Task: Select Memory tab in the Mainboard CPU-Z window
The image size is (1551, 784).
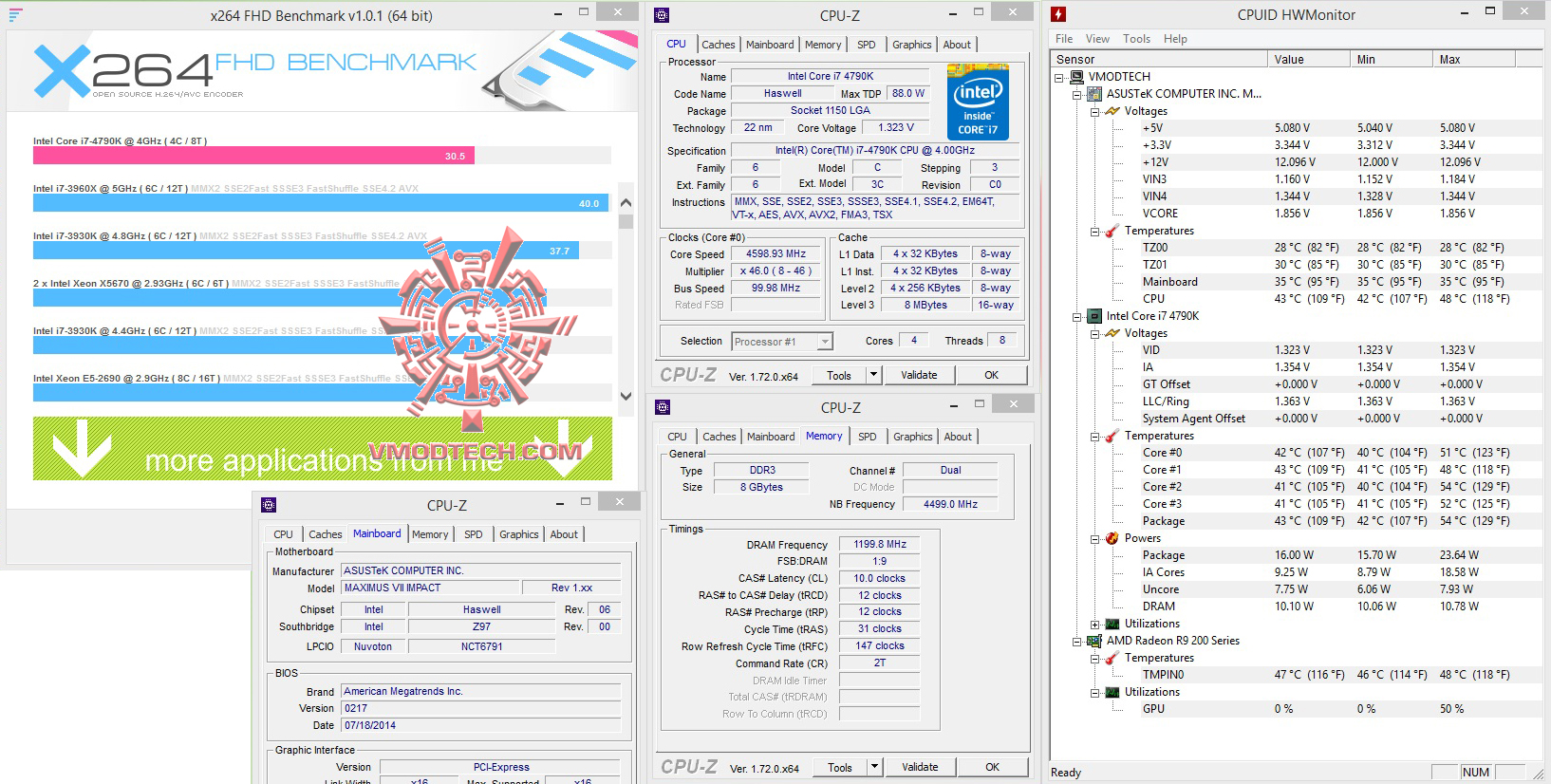Action: coord(430,534)
